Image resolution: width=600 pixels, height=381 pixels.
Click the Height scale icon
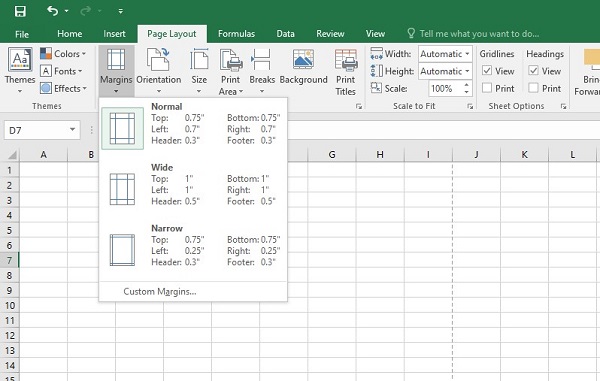pyautogui.click(x=377, y=71)
